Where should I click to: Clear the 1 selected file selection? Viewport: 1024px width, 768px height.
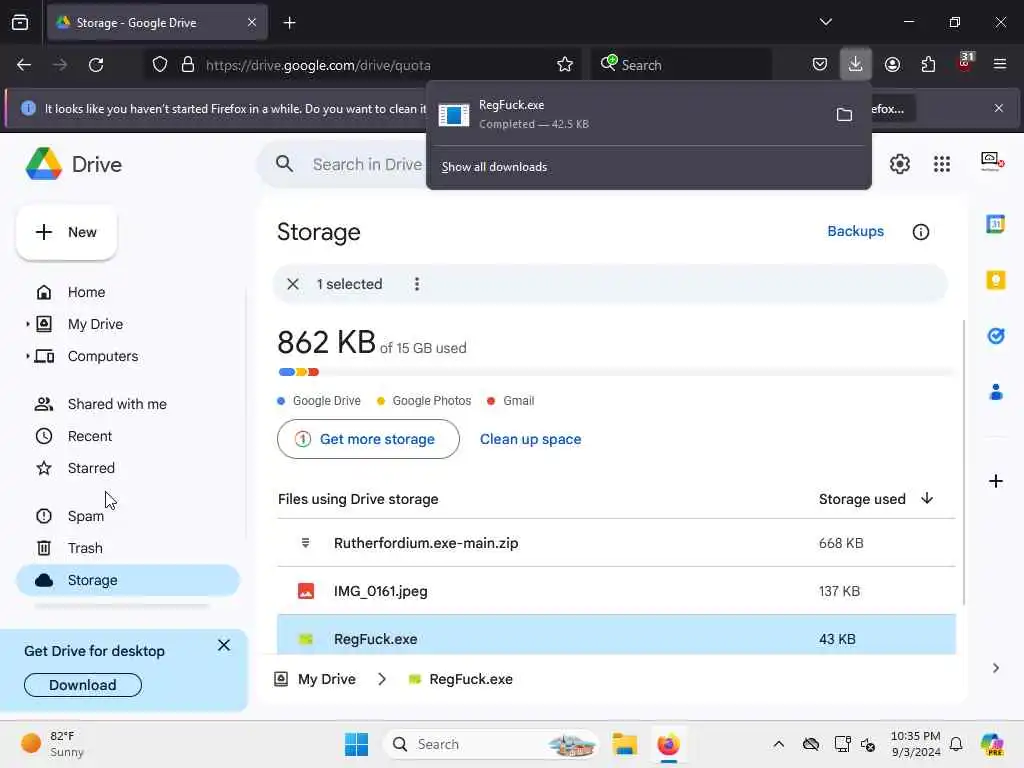(293, 284)
